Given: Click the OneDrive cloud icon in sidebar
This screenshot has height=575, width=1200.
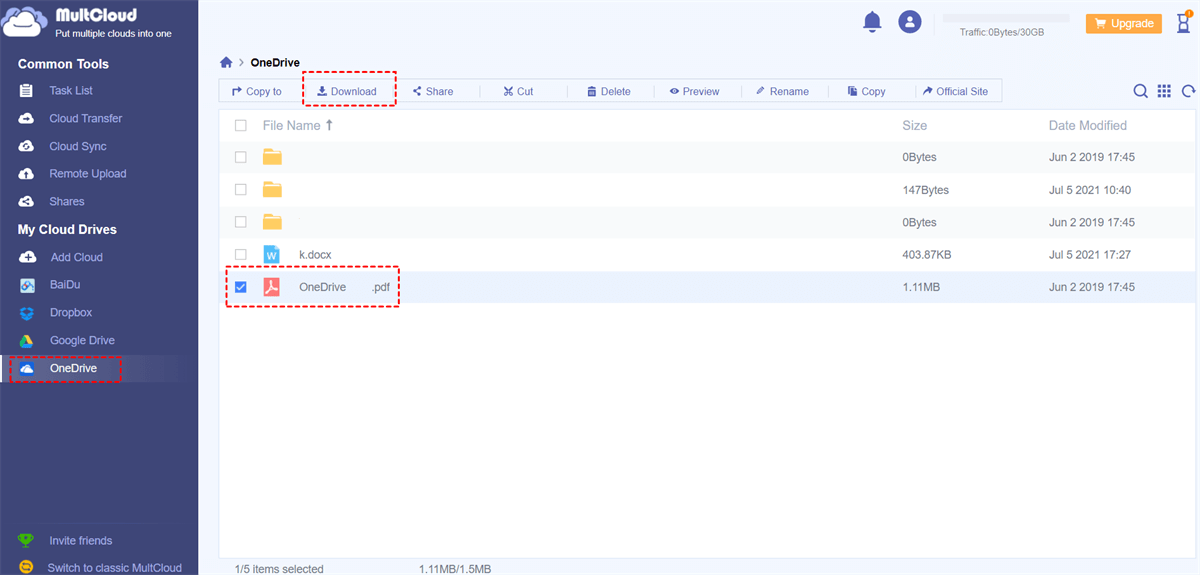Looking at the screenshot, I should coord(28,368).
